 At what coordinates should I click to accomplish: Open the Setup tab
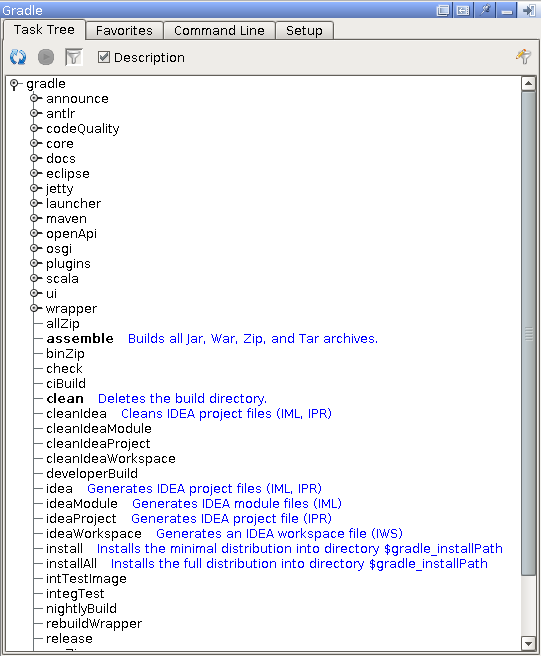304,31
